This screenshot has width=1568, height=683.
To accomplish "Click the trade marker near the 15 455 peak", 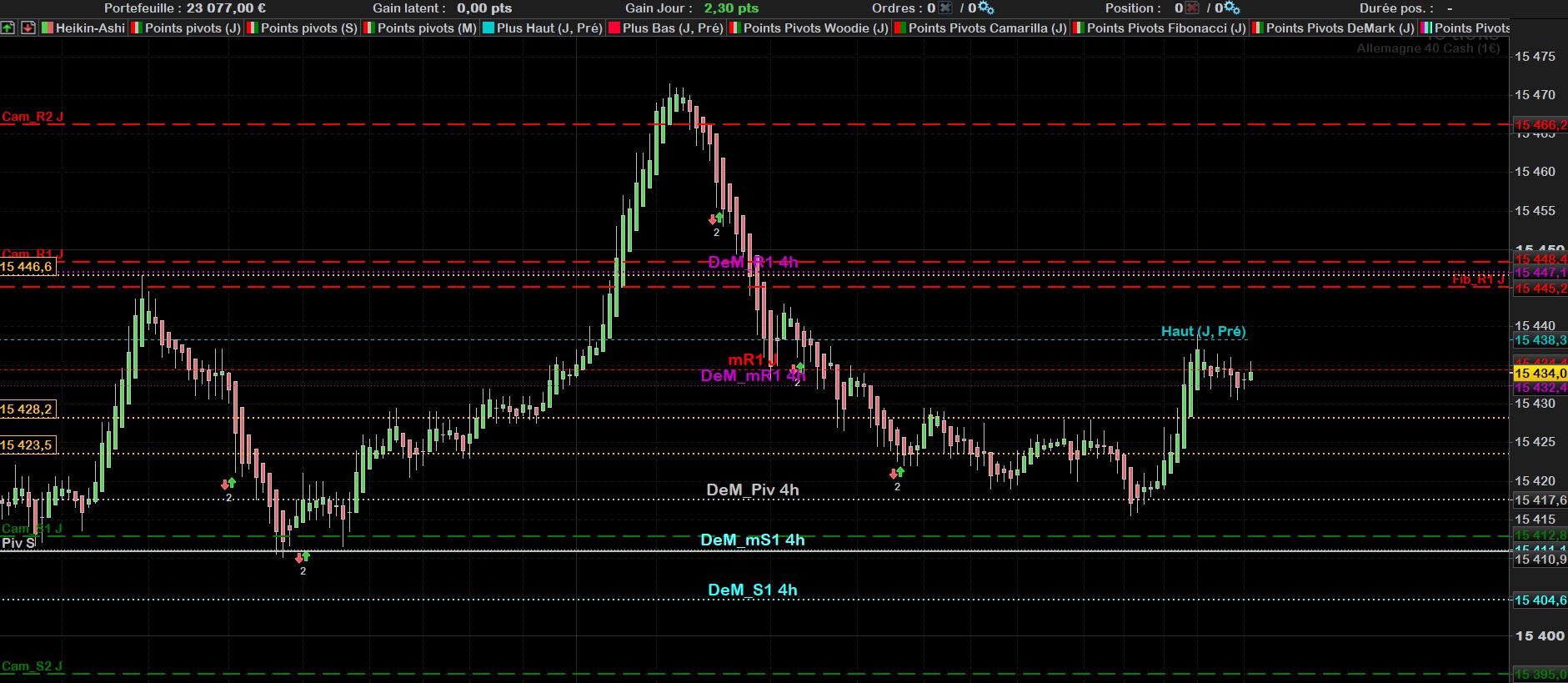I will pos(716,224).
